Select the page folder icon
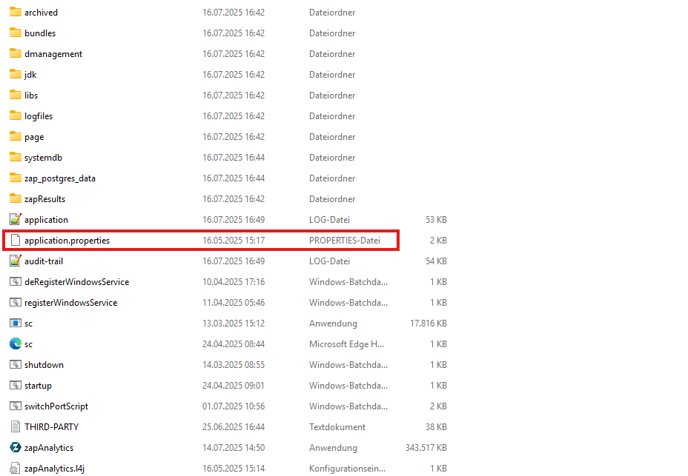Screen dimensions: 688x476 click(15, 136)
